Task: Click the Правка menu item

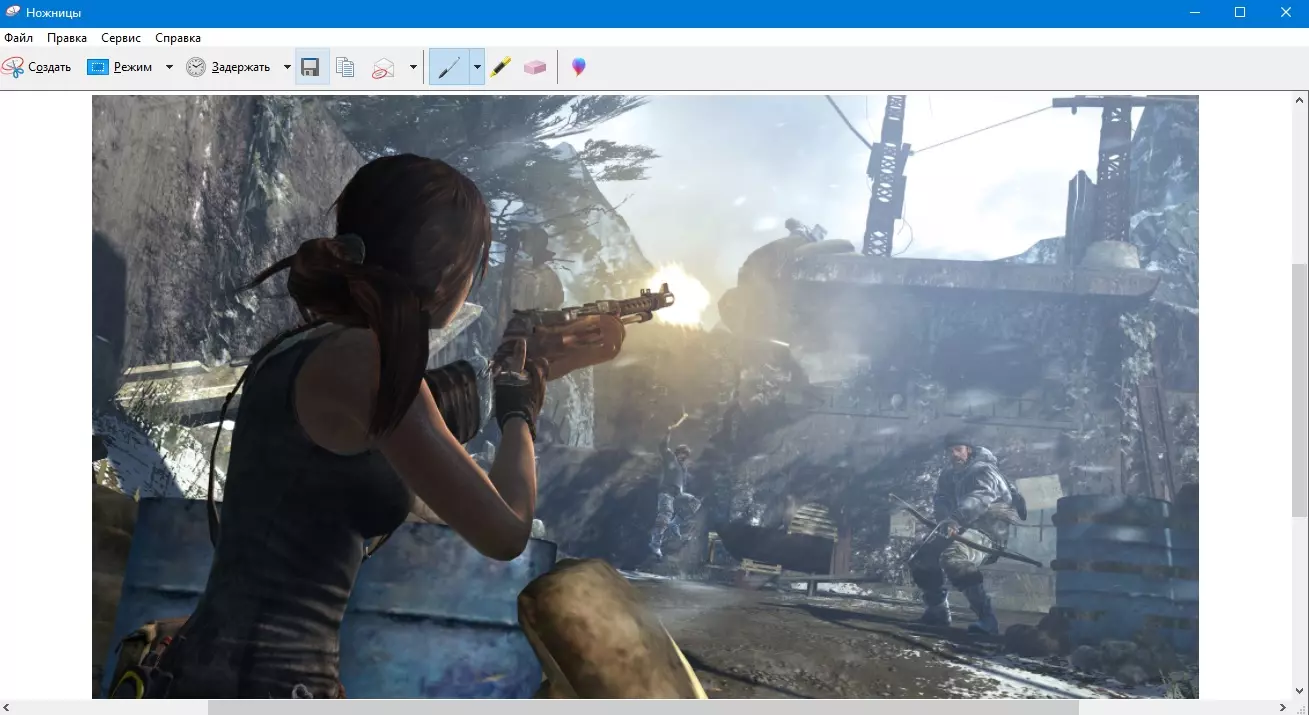Action: click(67, 38)
